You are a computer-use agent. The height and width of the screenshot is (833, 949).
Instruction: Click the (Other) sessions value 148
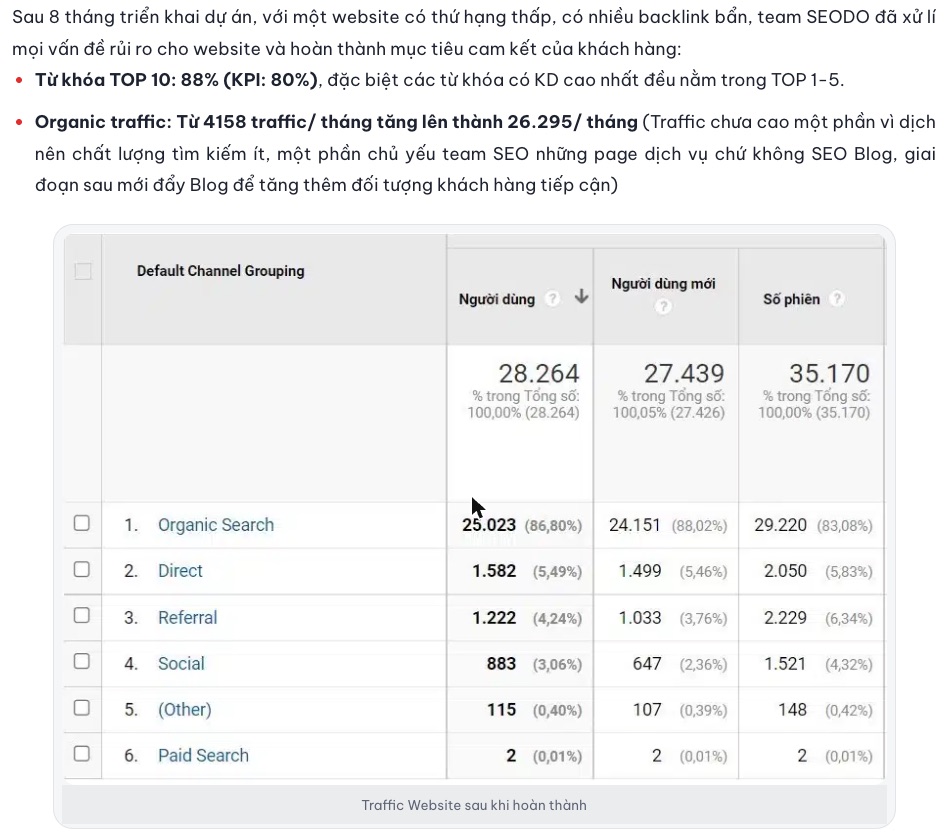[x=792, y=710]
